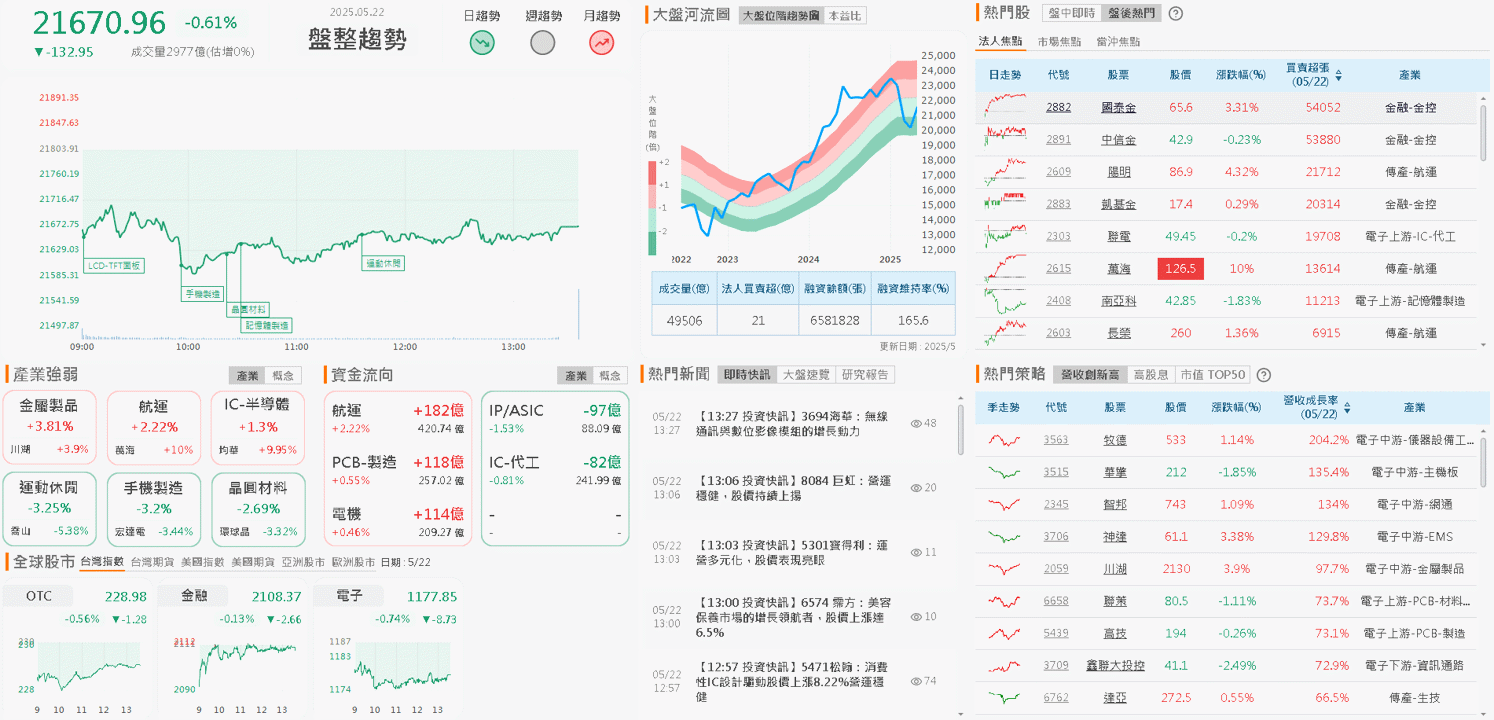
Task: Open 晶圓材料 sector card
Action: (x=257, y=509)
